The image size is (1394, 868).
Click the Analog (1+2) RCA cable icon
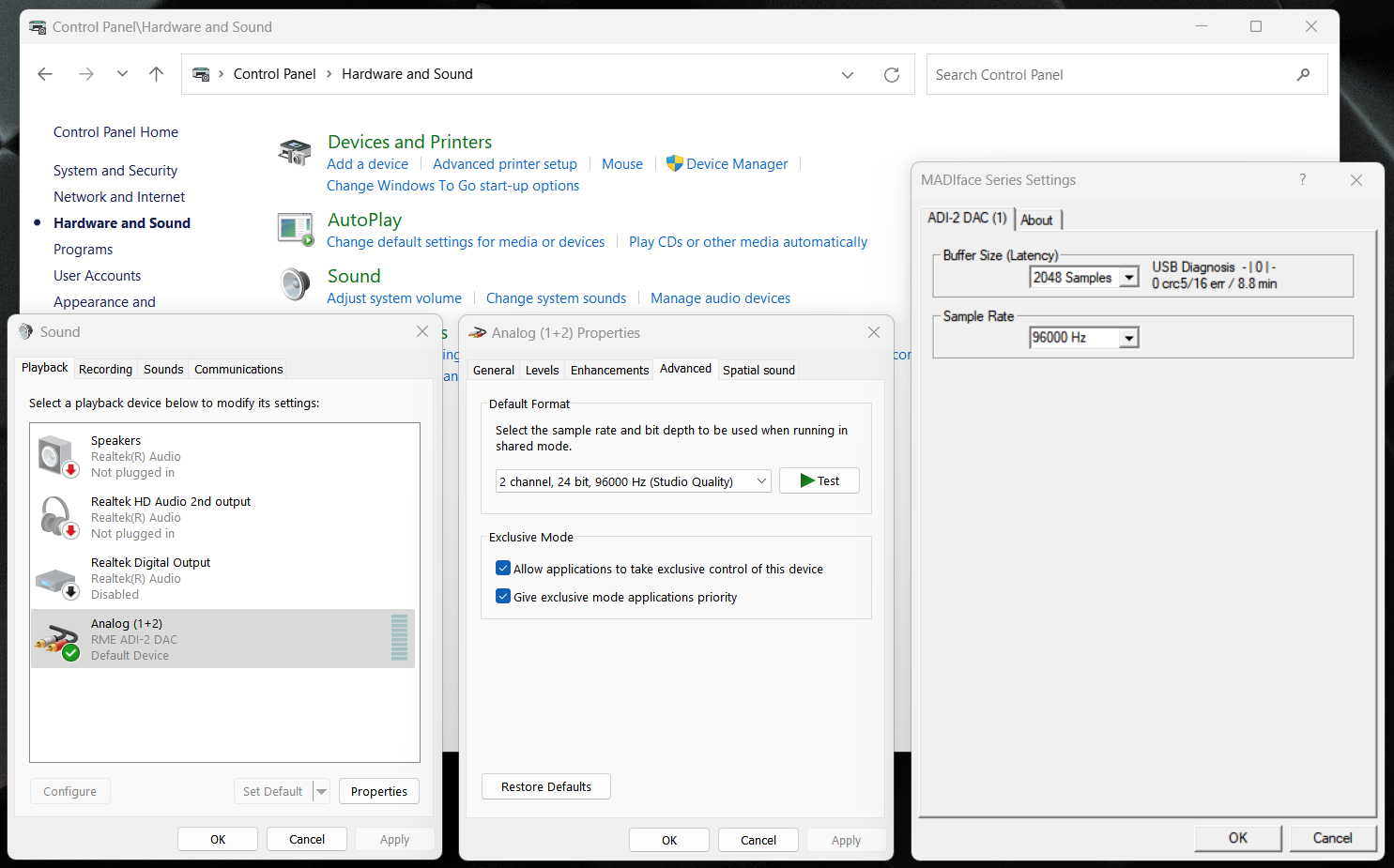[57, 641]
